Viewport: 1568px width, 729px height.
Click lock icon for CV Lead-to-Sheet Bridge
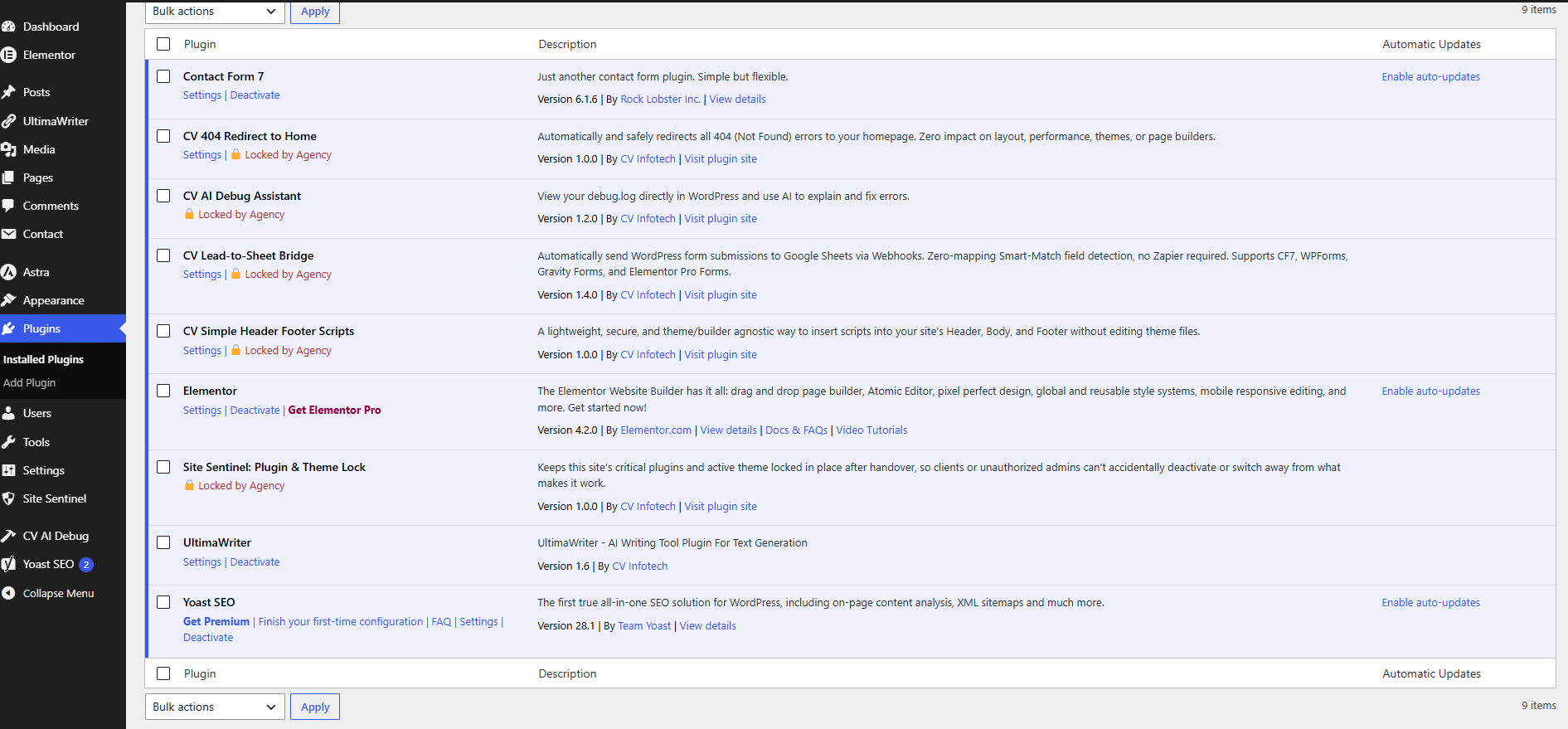[236, 274]
